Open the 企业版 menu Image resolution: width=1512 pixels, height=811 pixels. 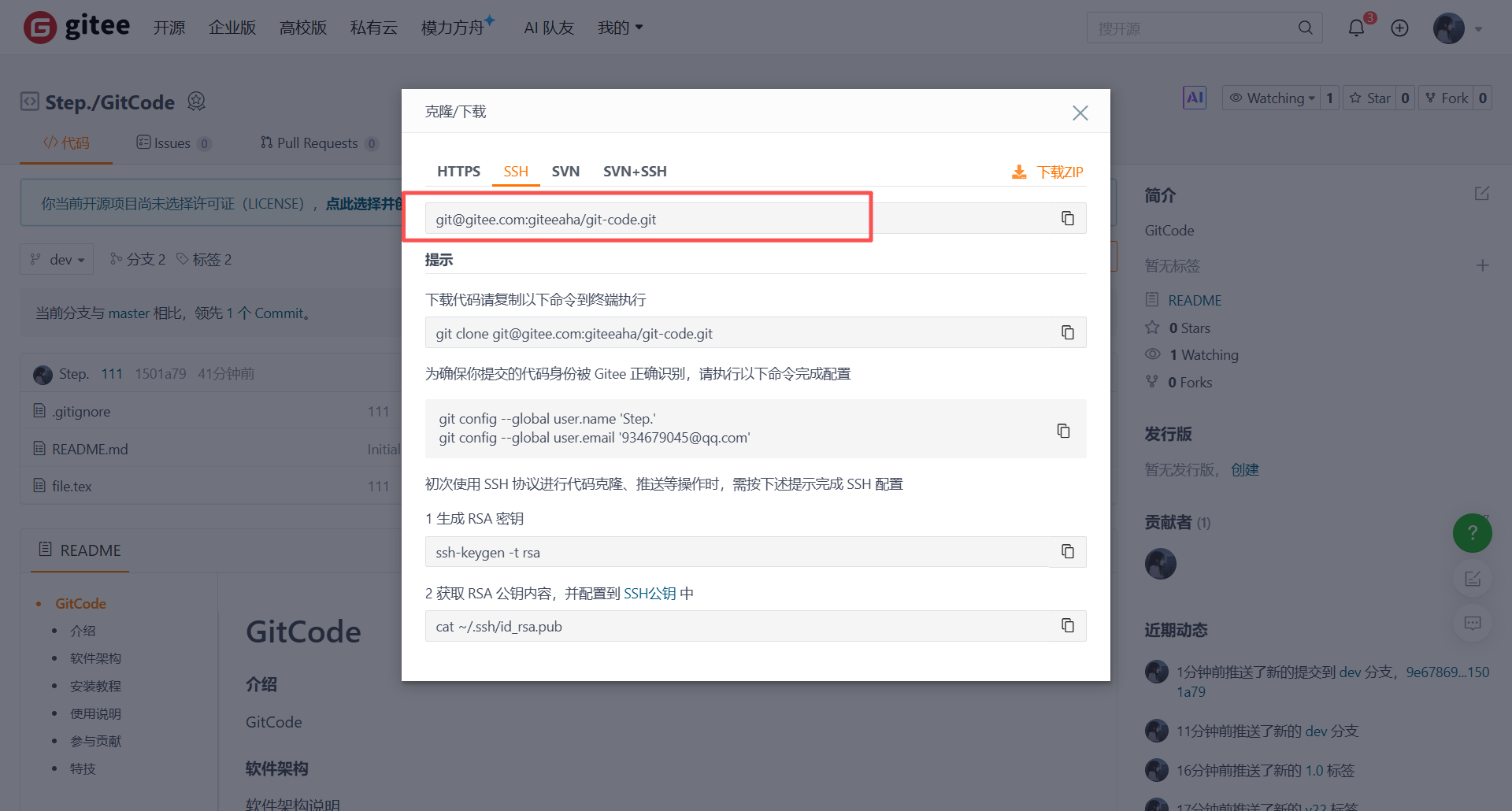tap(232, 28)
